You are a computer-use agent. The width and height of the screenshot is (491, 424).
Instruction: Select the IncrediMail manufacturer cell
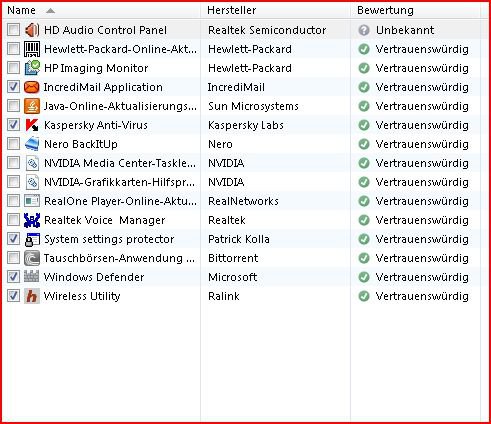[x=236, y=87]
